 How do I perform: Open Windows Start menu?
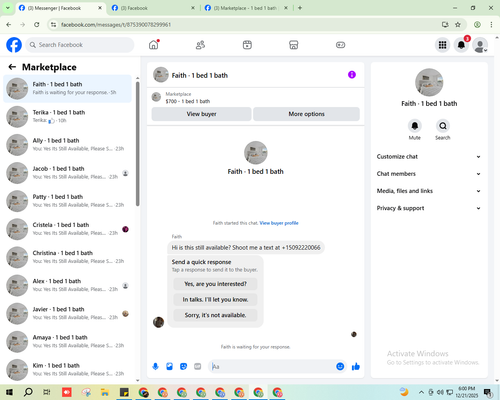tap(9, 392)
